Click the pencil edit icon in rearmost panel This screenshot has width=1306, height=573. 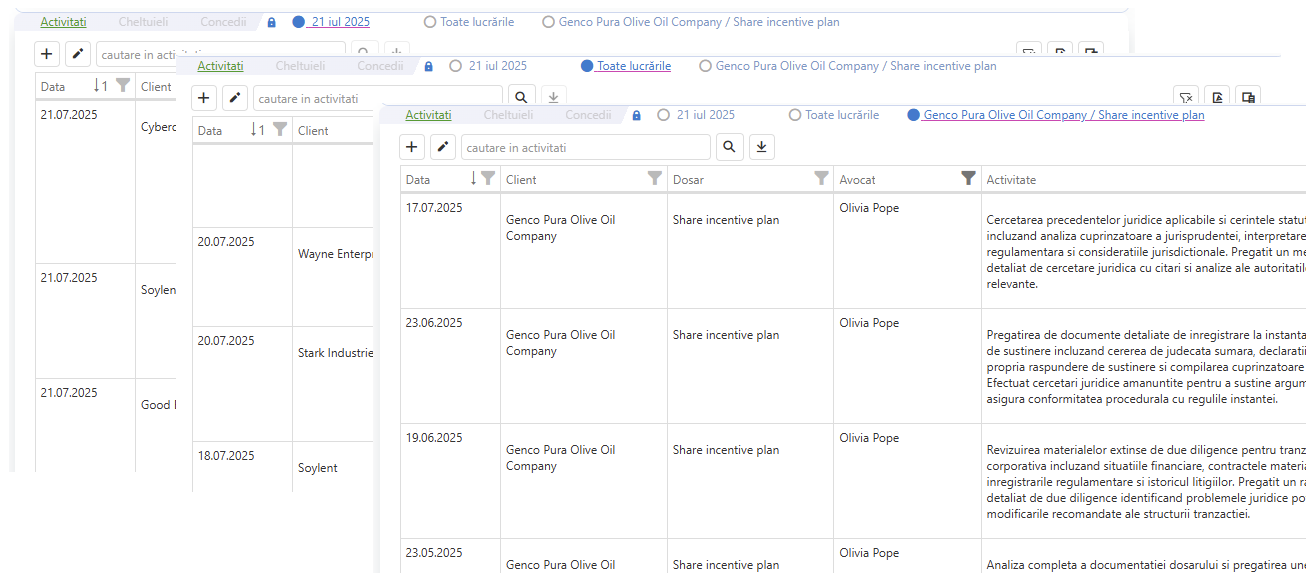(77, 54)
